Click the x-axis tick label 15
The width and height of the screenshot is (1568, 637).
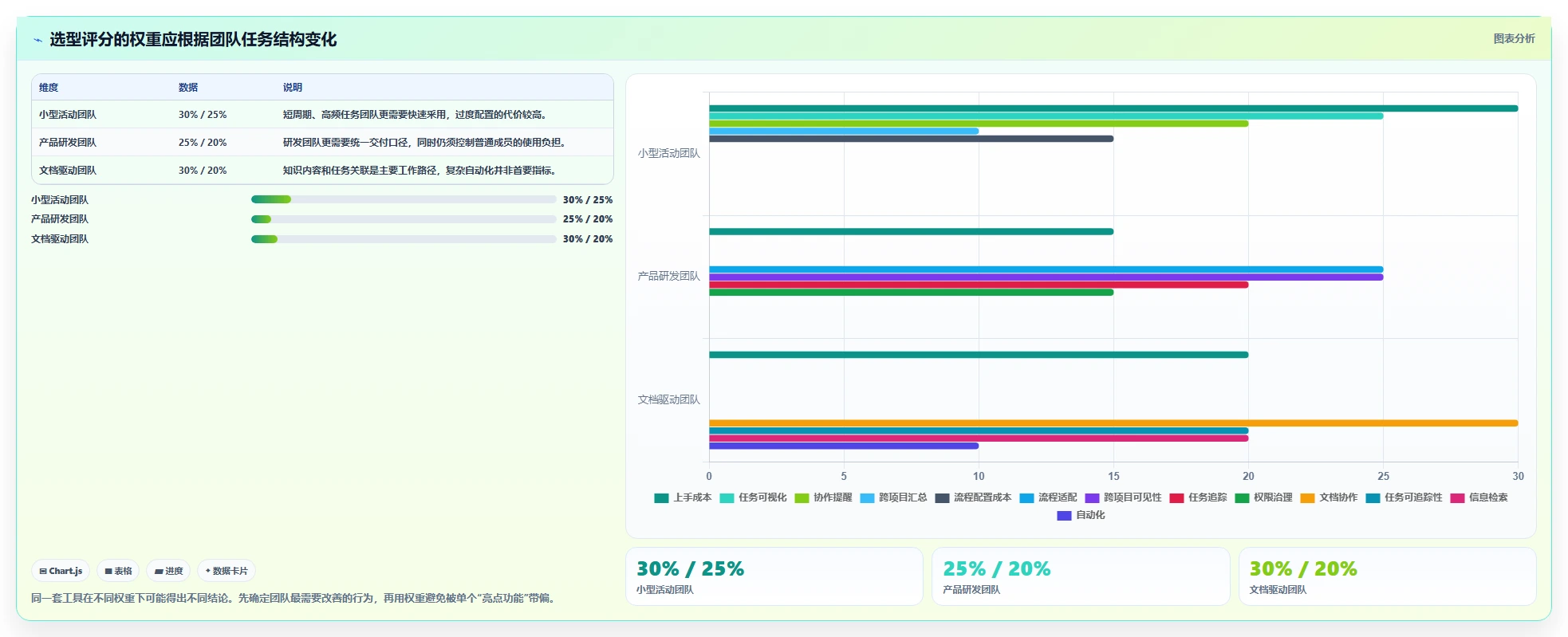[x=1113, y=476]
